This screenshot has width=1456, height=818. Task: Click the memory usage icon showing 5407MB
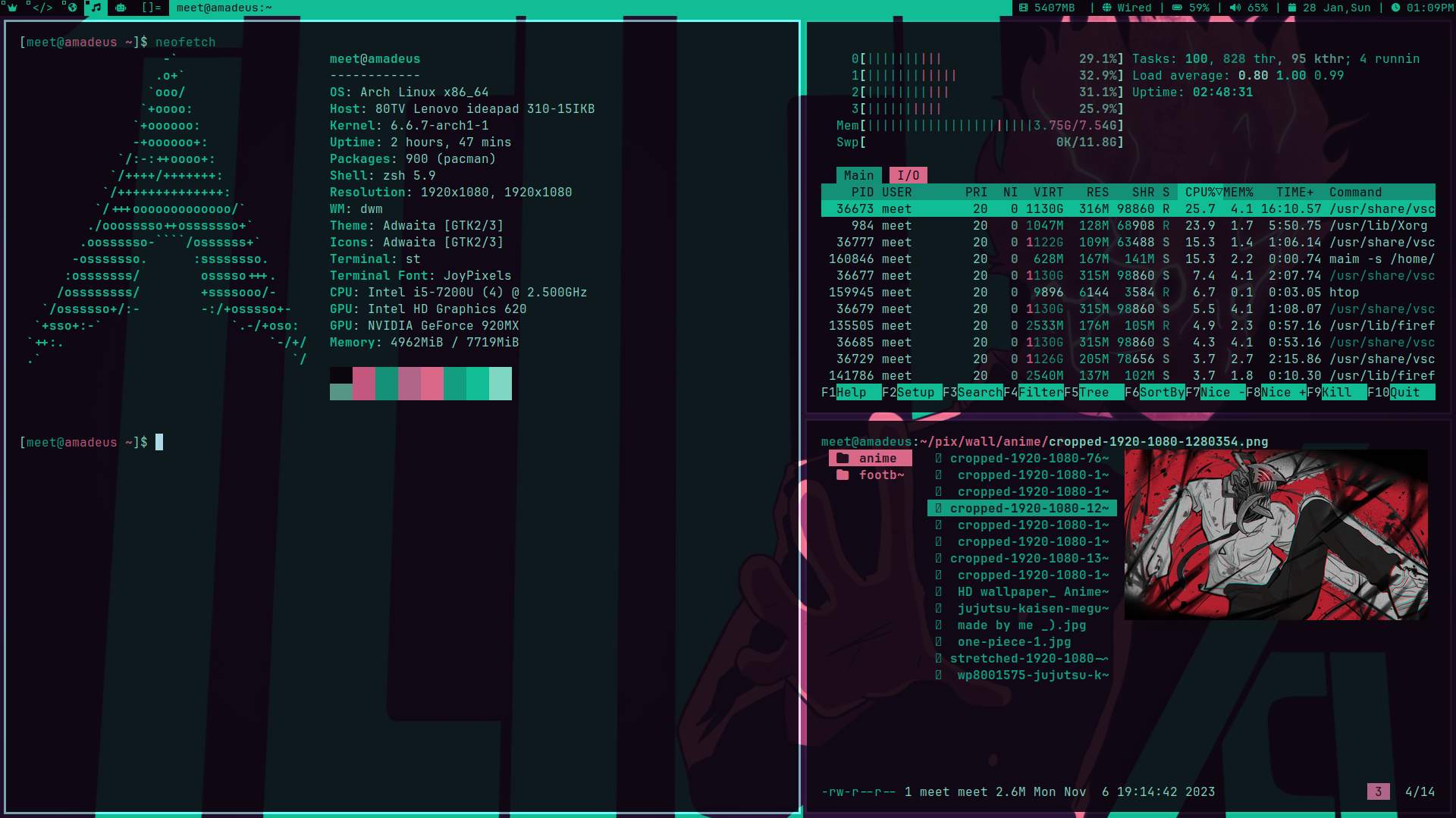pyautogui.click(x=1024, y=8)
